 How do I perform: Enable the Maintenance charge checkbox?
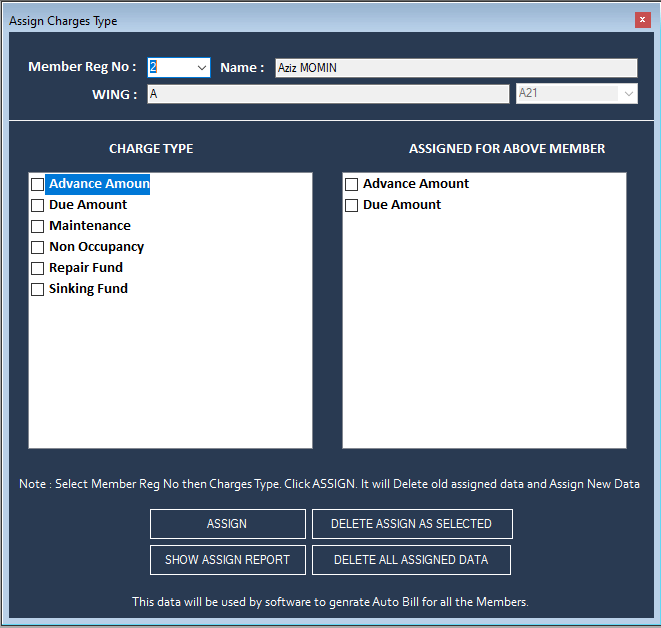coord(38,226)
